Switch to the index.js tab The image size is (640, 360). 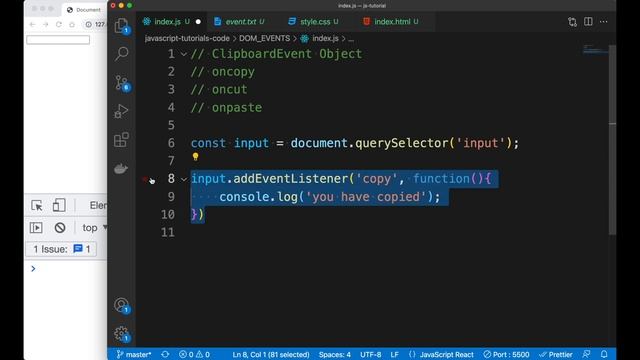tap(167, 22)
